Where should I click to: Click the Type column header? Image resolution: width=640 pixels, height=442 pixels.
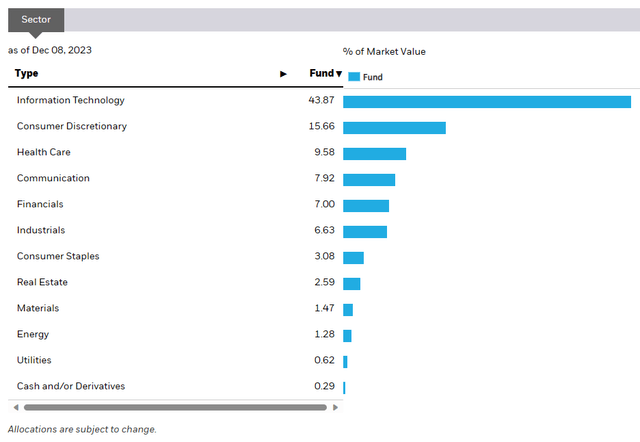pos(27,73)
